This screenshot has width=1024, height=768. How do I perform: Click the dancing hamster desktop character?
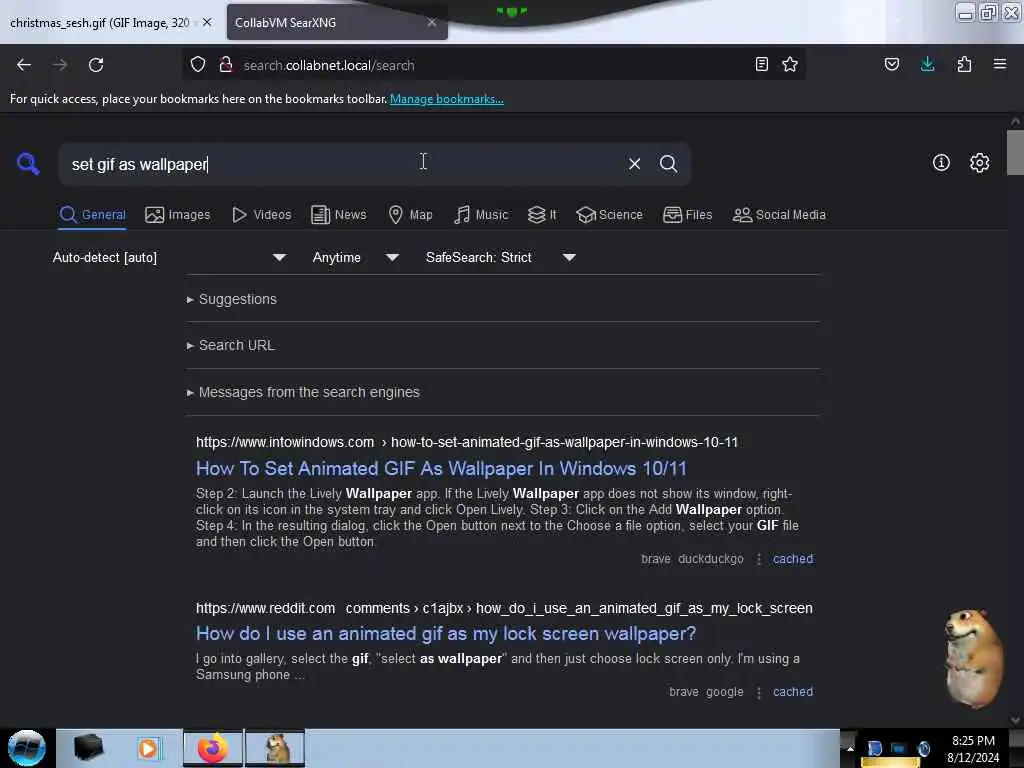tap(974, 658)
